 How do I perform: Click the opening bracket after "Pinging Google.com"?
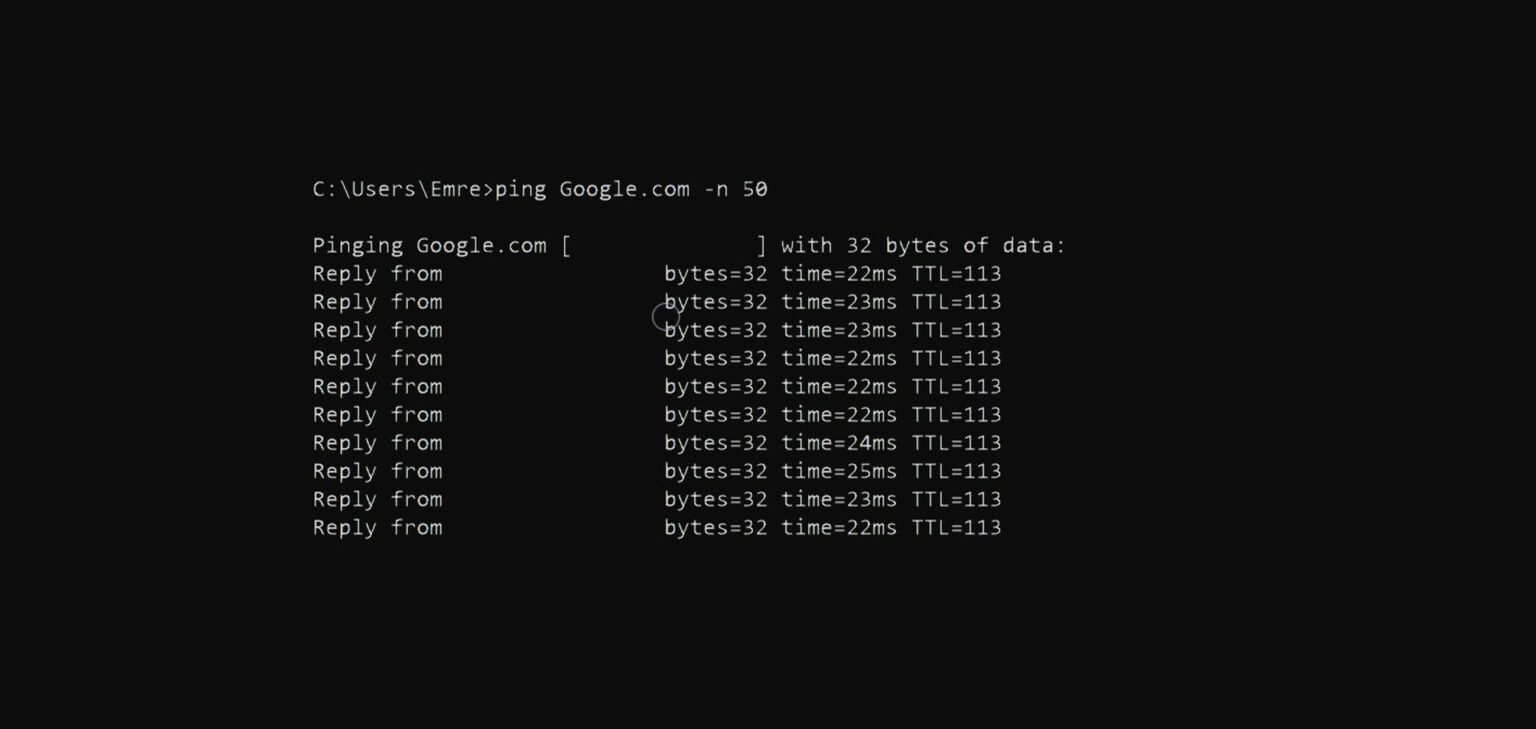click(x=566, y=245)
